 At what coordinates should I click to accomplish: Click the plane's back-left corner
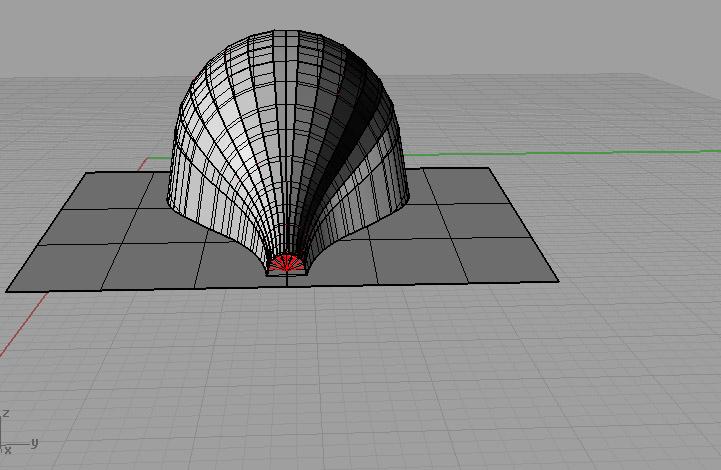pyautogui.click(x=85, y=173)
